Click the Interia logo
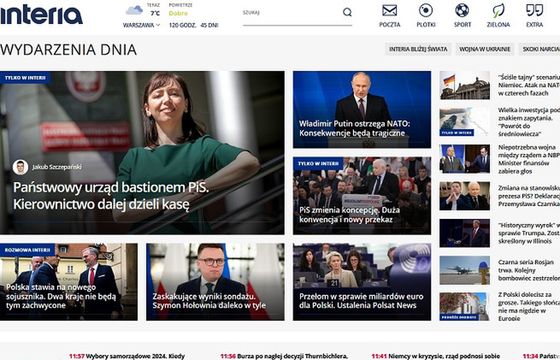The height and width of the screenshot is (360, 560). pos(41,15)
